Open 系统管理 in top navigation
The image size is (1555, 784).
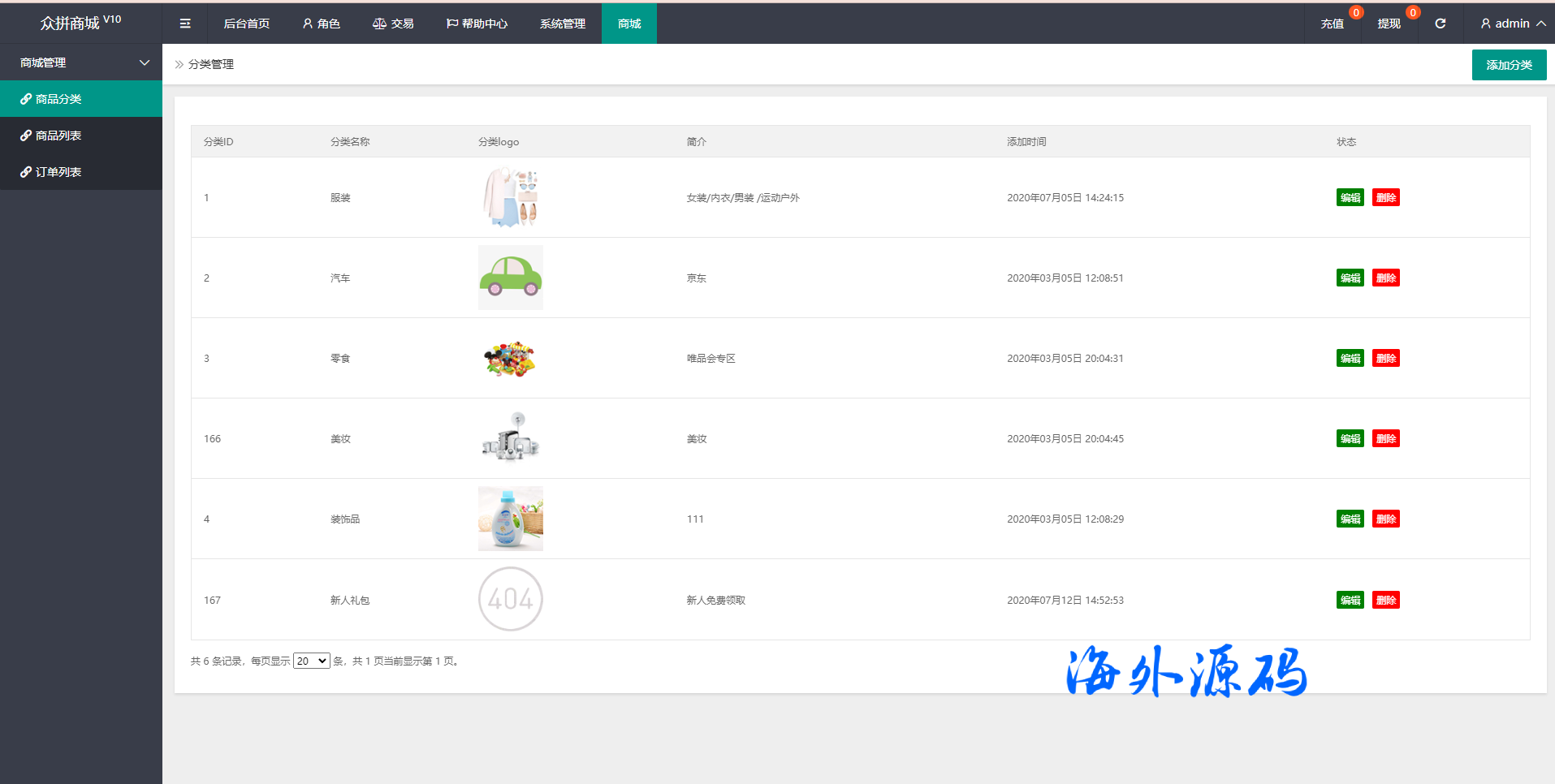(x=562, y=24)
